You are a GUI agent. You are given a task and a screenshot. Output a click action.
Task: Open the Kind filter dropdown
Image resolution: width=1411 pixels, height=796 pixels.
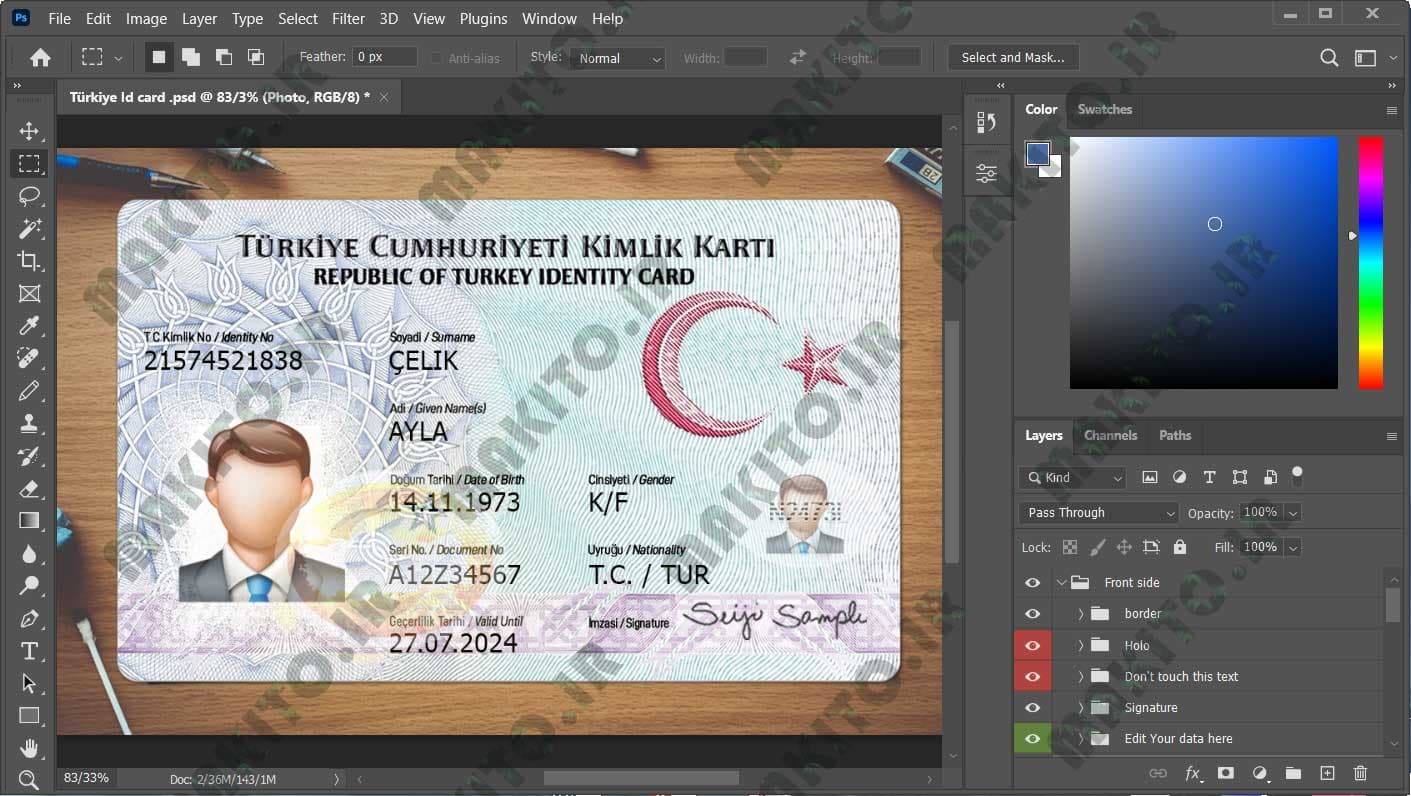tap(1072, 478)
